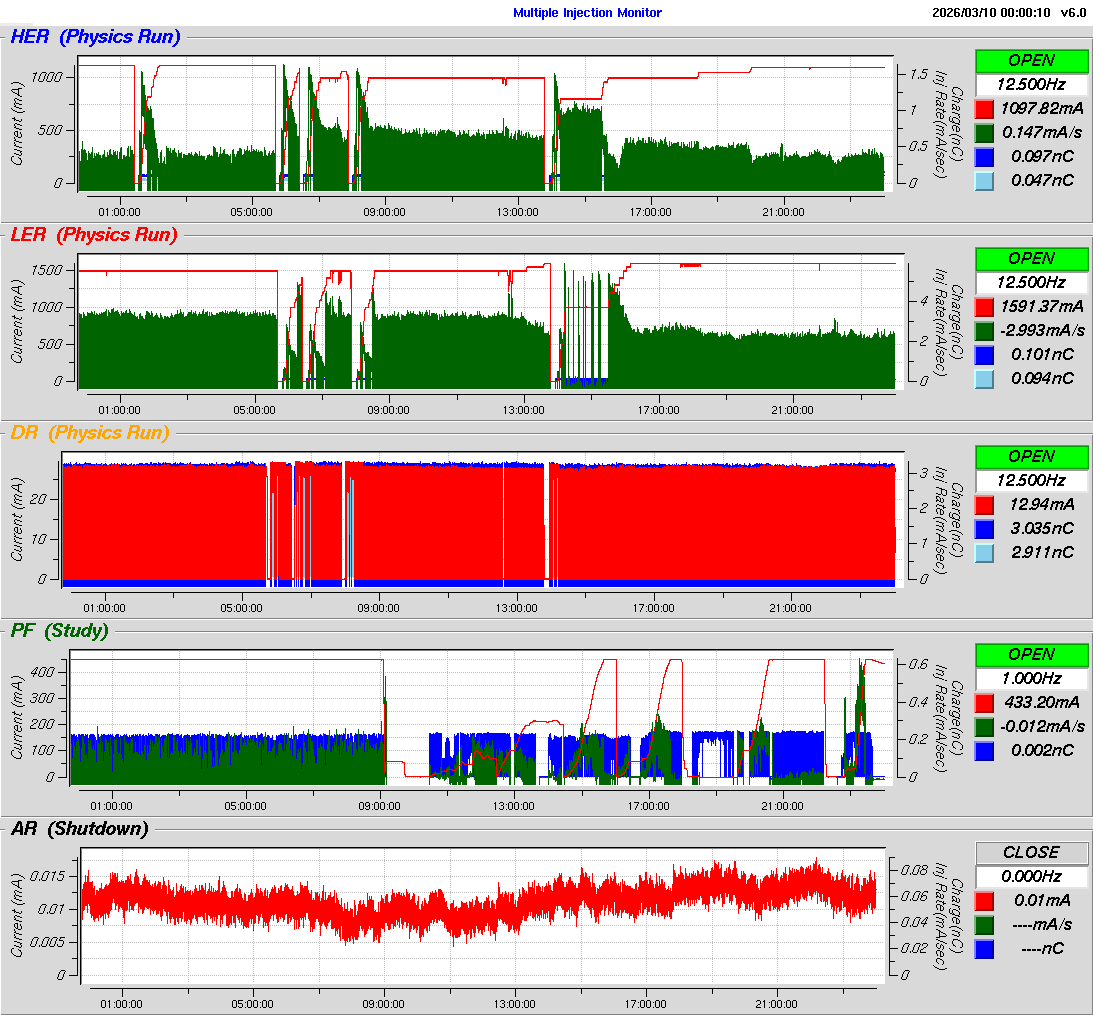Select the dark green swatch beside HER 0.147mA/s
The width and height of the screenshot is (1093, 1015).
[x=984, y=132]
